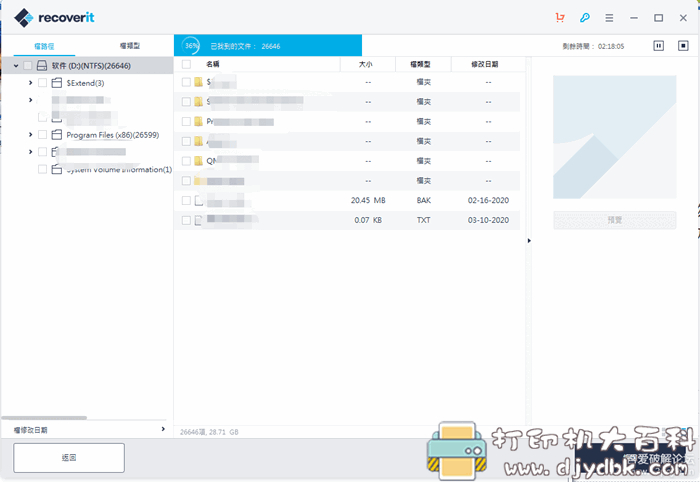Sort by the 修改日期 column header

pyautogui.click(x=485, y=64)
